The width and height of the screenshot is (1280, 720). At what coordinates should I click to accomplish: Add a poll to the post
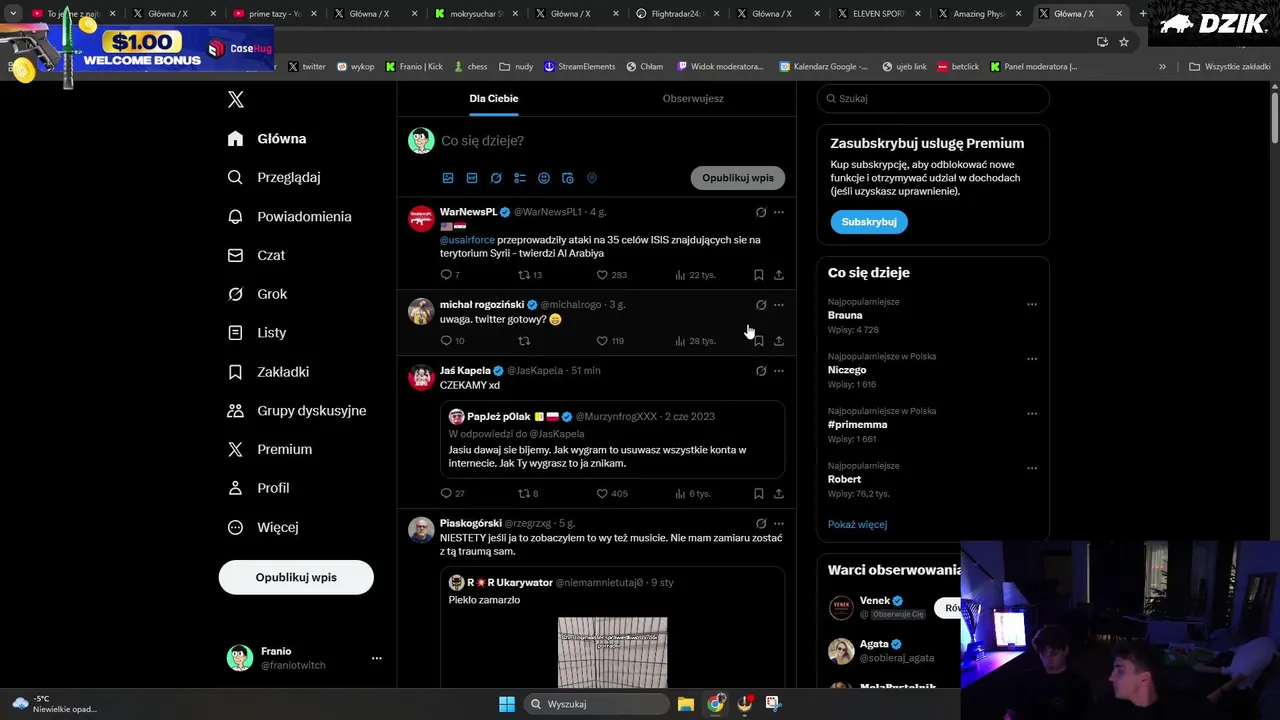coord(520,178)
